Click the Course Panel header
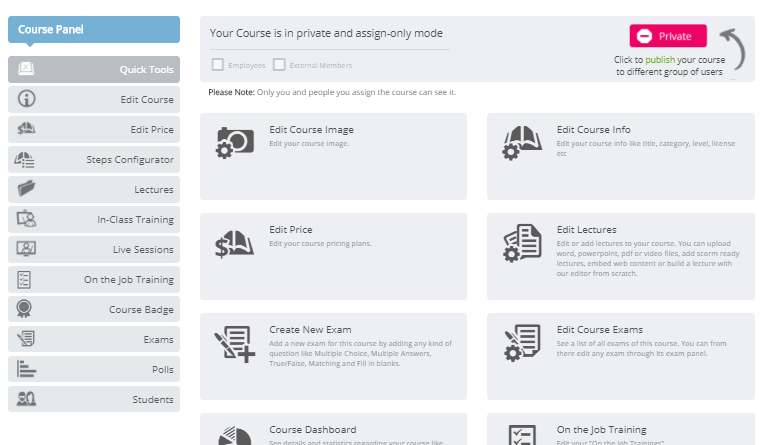 [x=94, y=30]
